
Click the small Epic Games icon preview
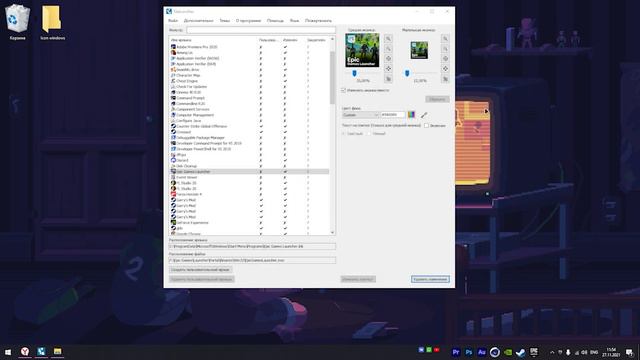pyautogui.click(x=419, y=50)
